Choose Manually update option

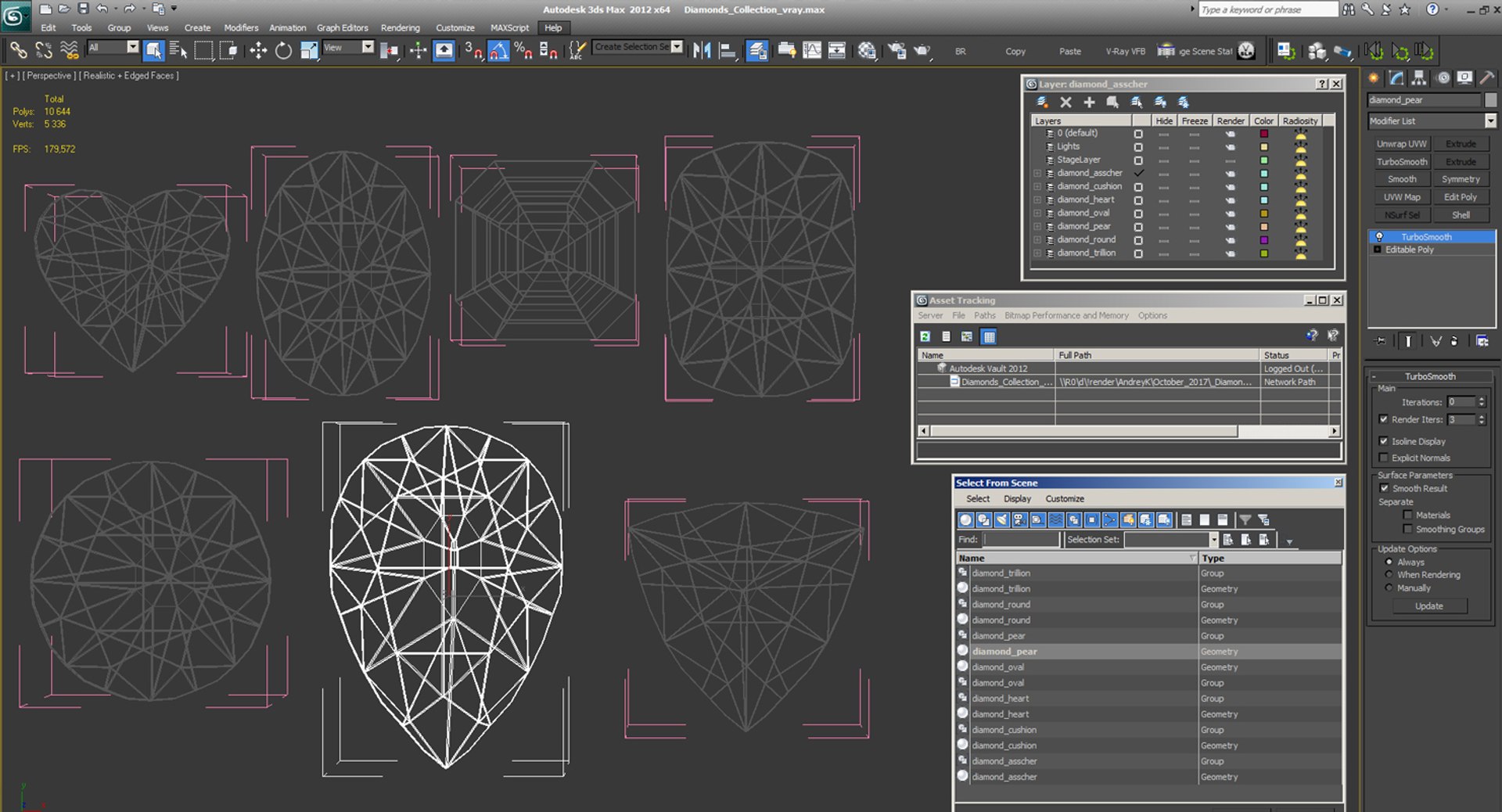point(1389,587)
